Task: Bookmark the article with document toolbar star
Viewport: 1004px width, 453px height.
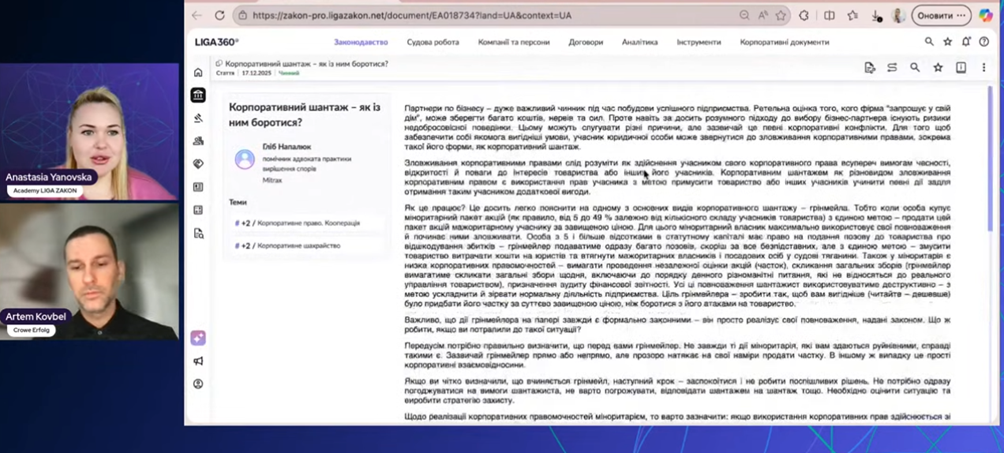Action: click(x=937, y=68)
